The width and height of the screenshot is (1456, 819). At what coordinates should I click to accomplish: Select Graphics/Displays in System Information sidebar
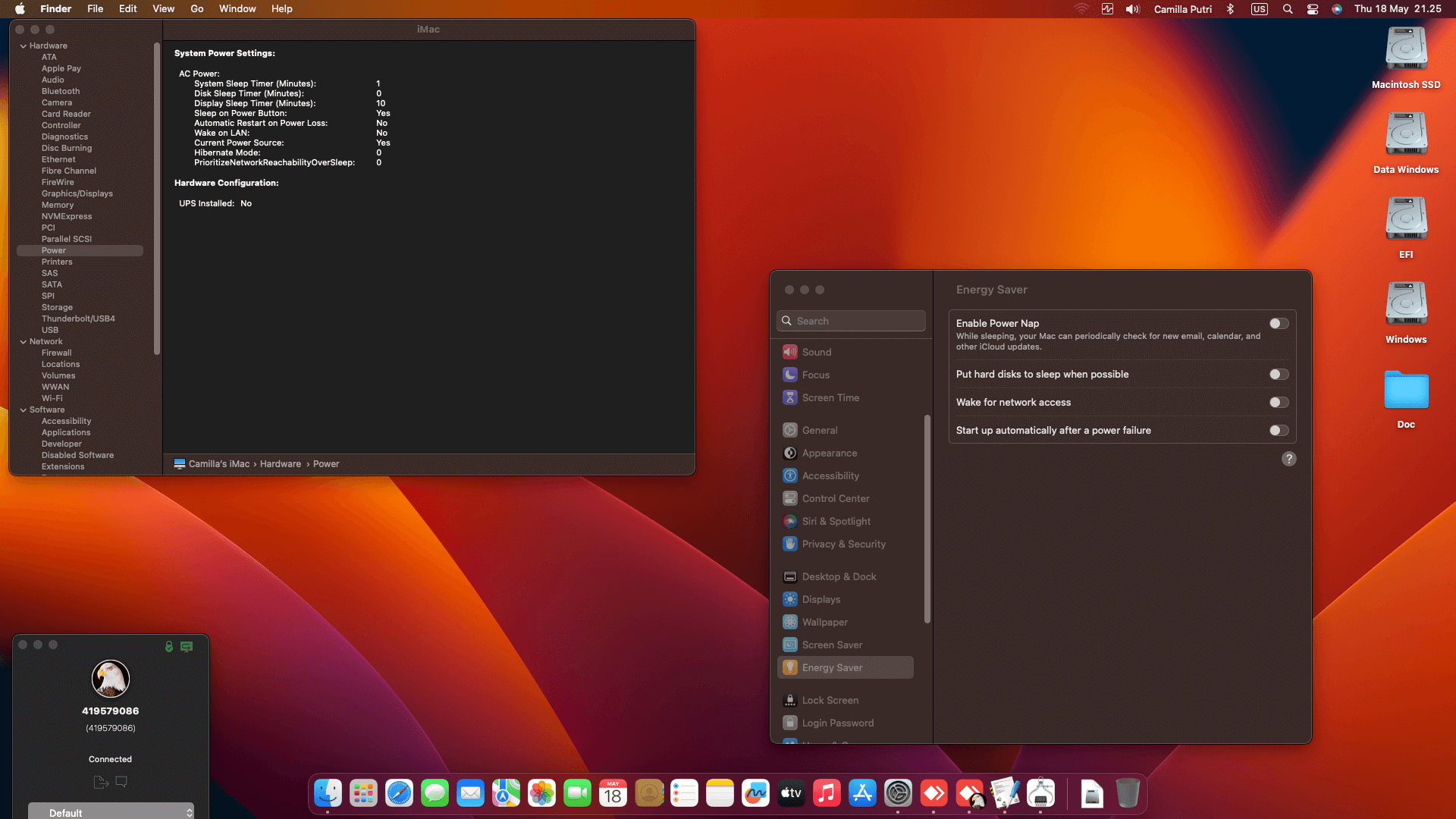point(77,193)
